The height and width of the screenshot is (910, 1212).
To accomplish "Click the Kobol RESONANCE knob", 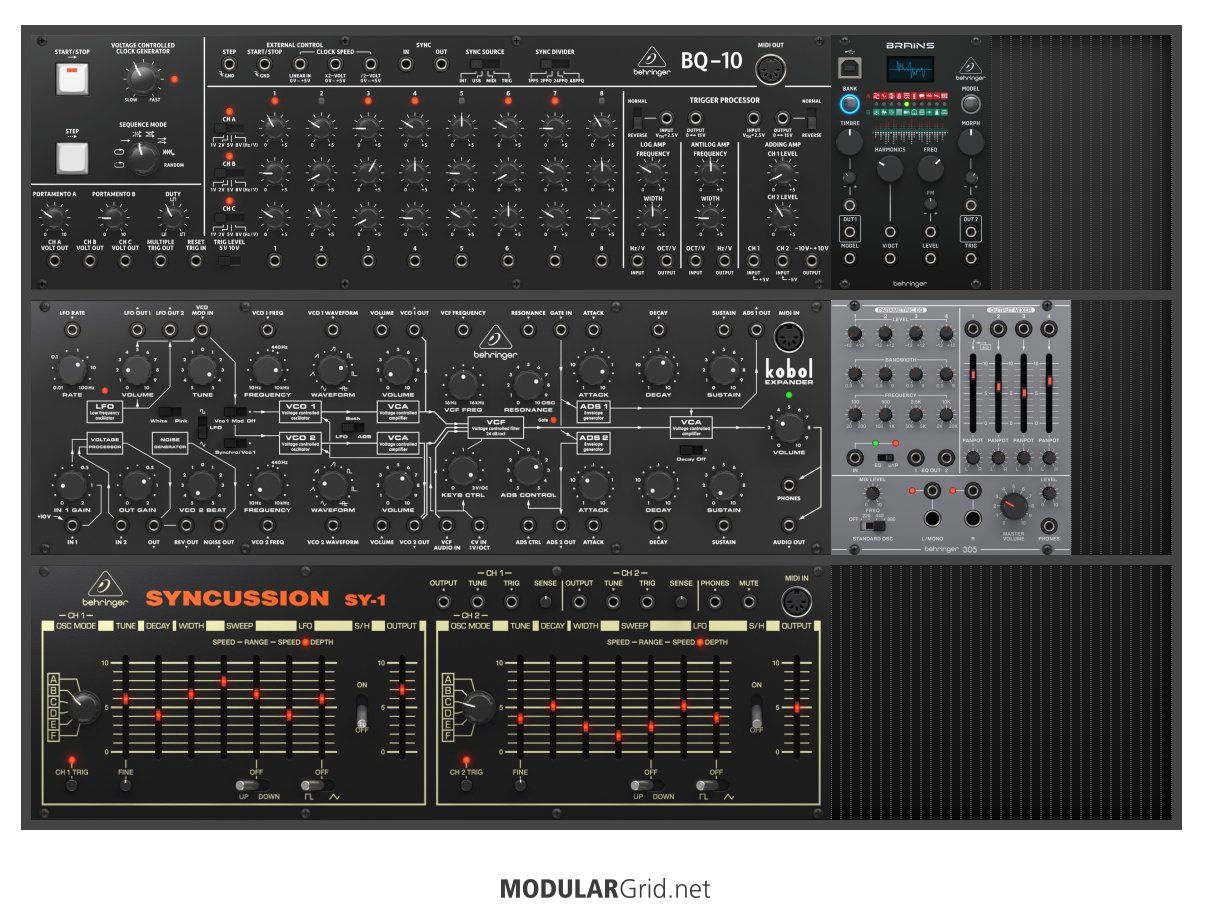I will pos(528,385).
